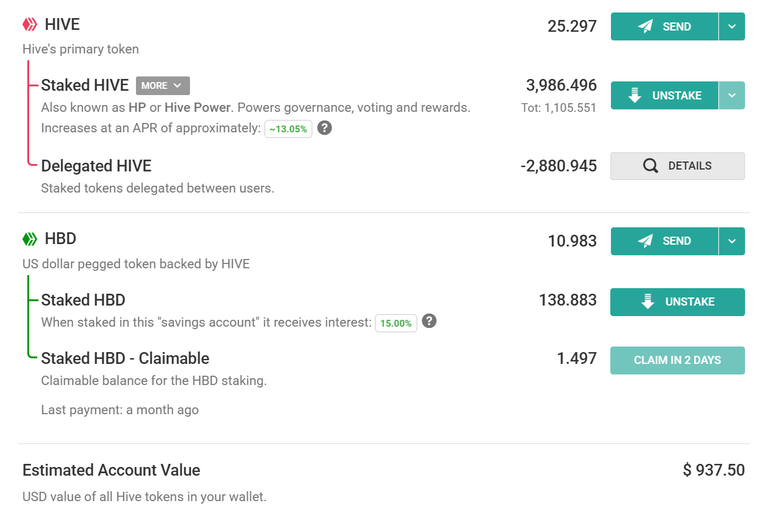Click help icon beside HBD savings interest

click(x=429, y=321)
